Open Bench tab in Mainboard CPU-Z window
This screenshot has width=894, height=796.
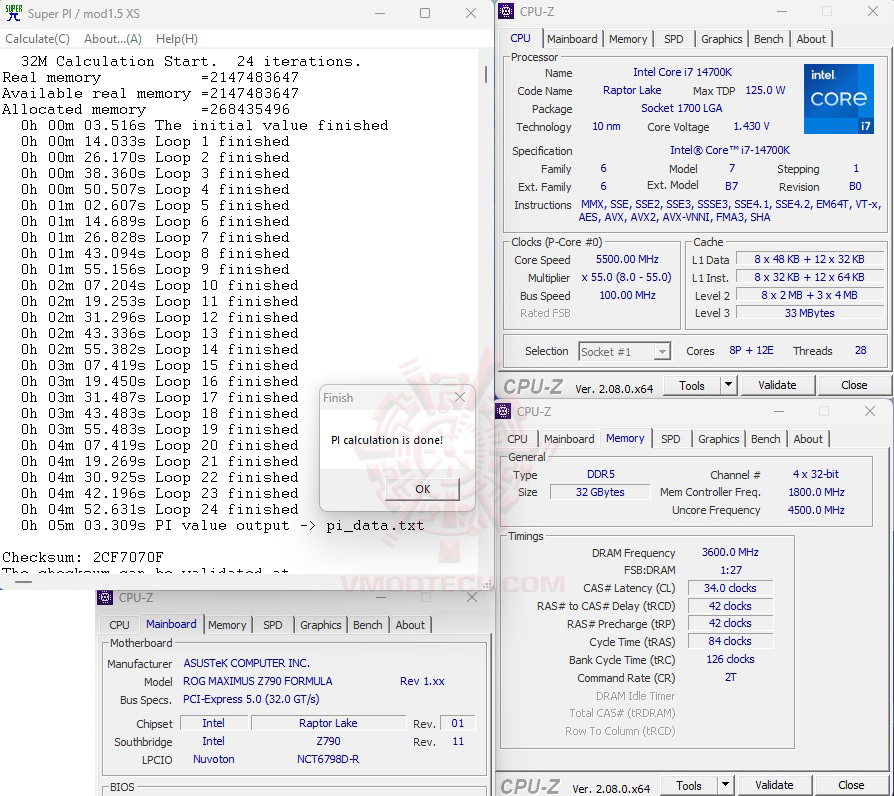(368, 625)
